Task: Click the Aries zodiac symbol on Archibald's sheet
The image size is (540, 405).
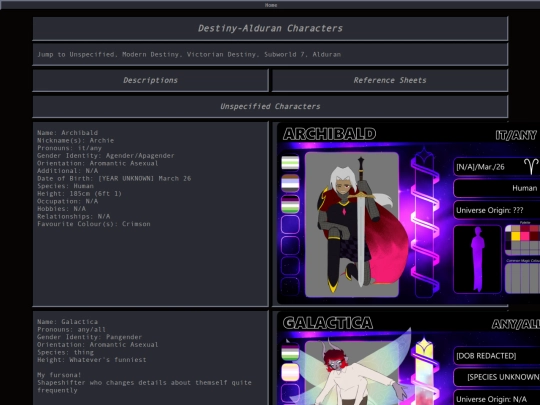Action: (531, 167)
